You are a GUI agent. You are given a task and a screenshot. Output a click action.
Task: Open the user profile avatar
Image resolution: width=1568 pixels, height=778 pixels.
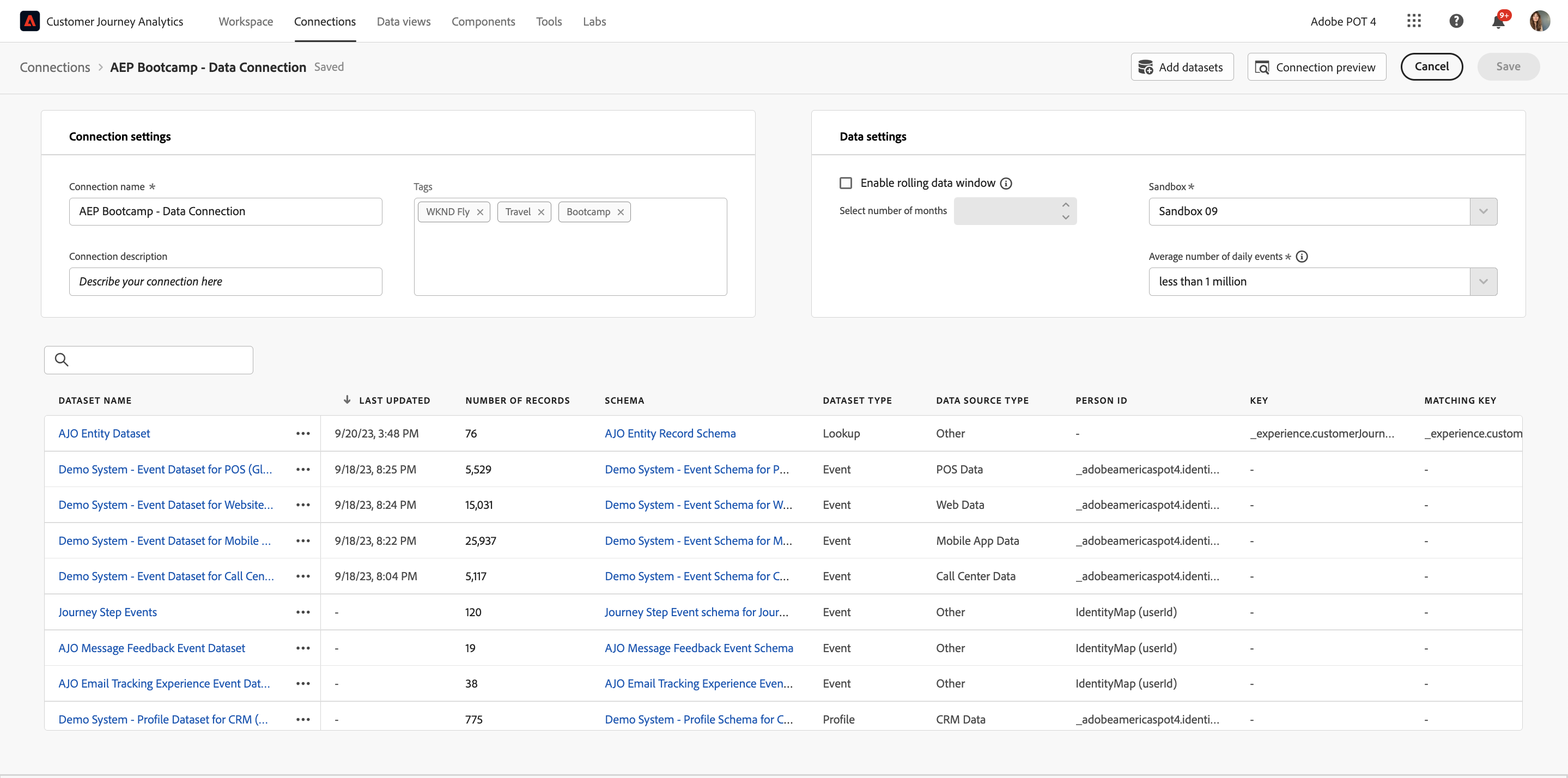[1539, 21]
